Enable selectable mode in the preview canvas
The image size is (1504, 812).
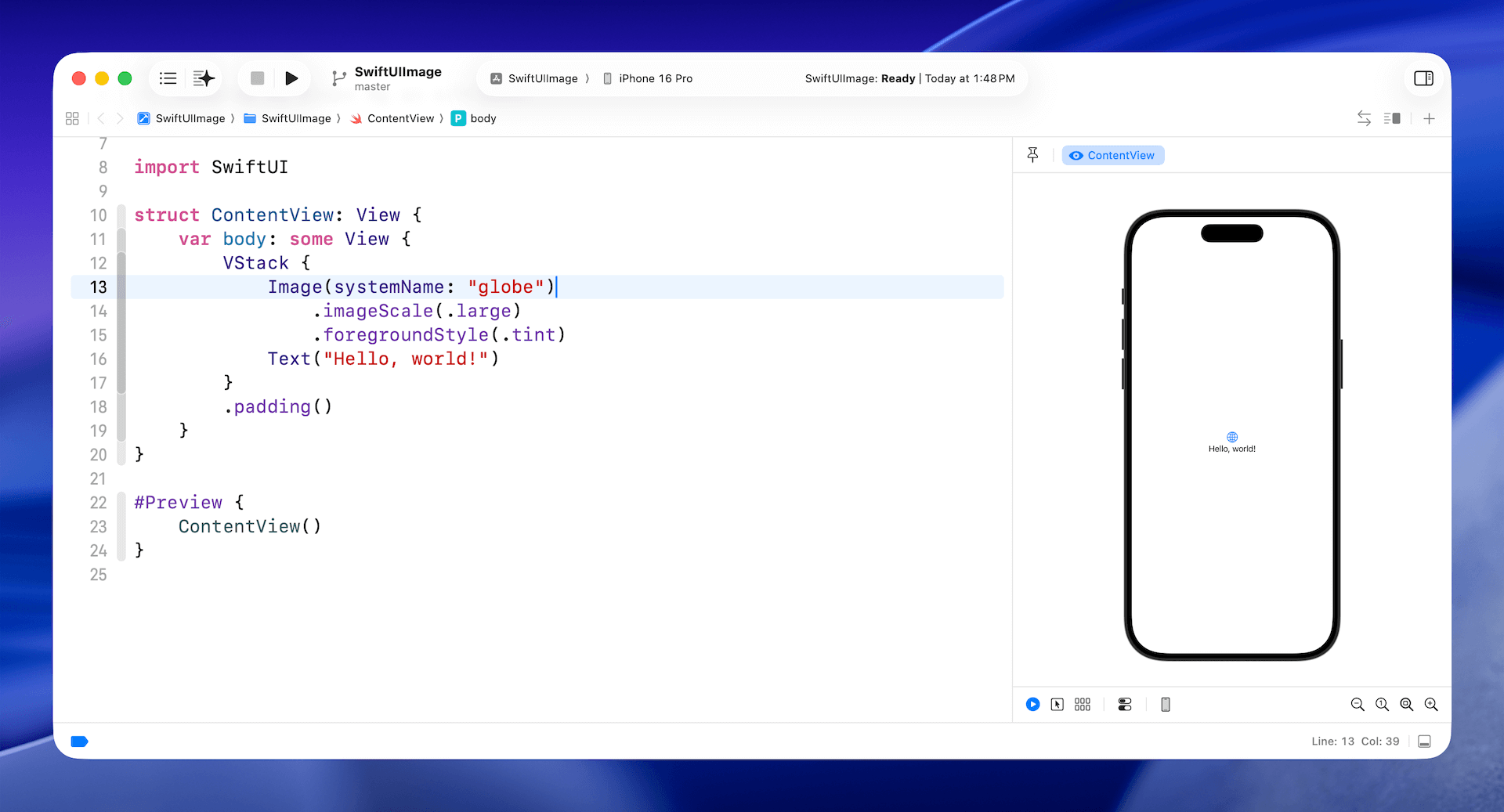1057,704
